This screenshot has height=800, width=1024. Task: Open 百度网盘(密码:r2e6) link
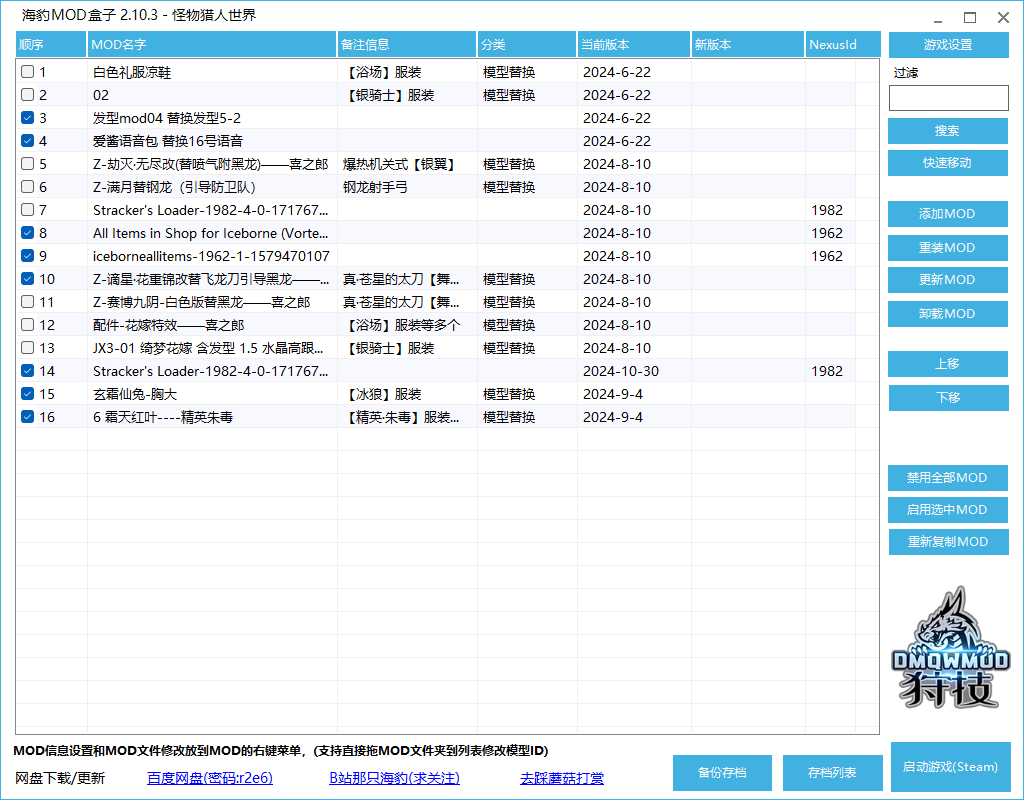coord(210,778)
